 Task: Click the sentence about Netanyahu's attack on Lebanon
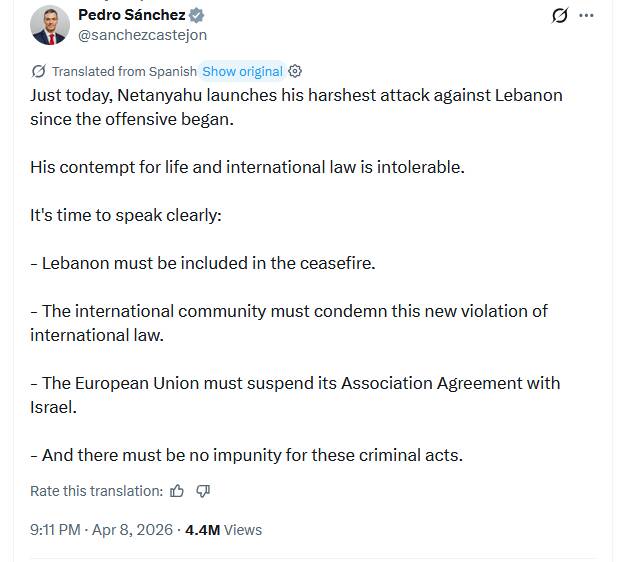(x=296, y=107)
